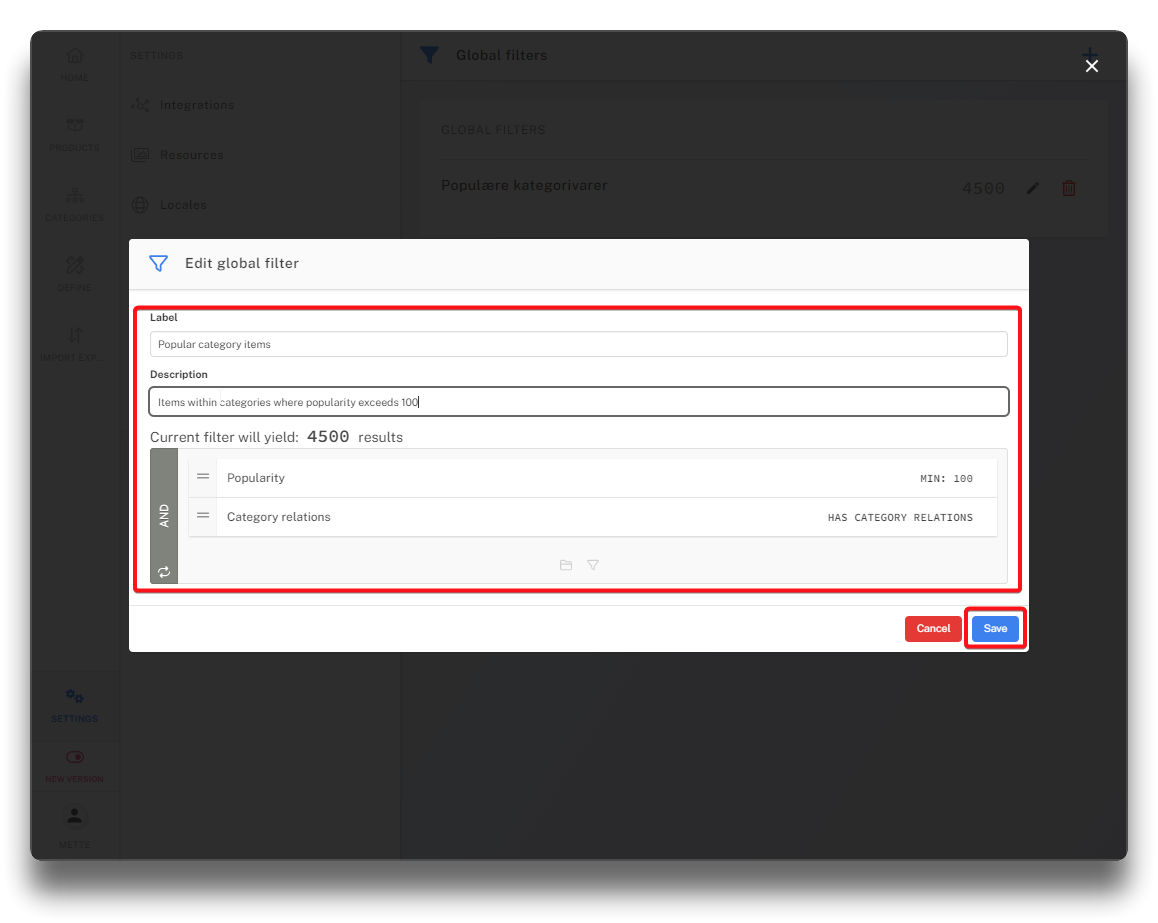1158x923 pixels.
Task: Open Settings in the sidebar
Action: [75, 705]
